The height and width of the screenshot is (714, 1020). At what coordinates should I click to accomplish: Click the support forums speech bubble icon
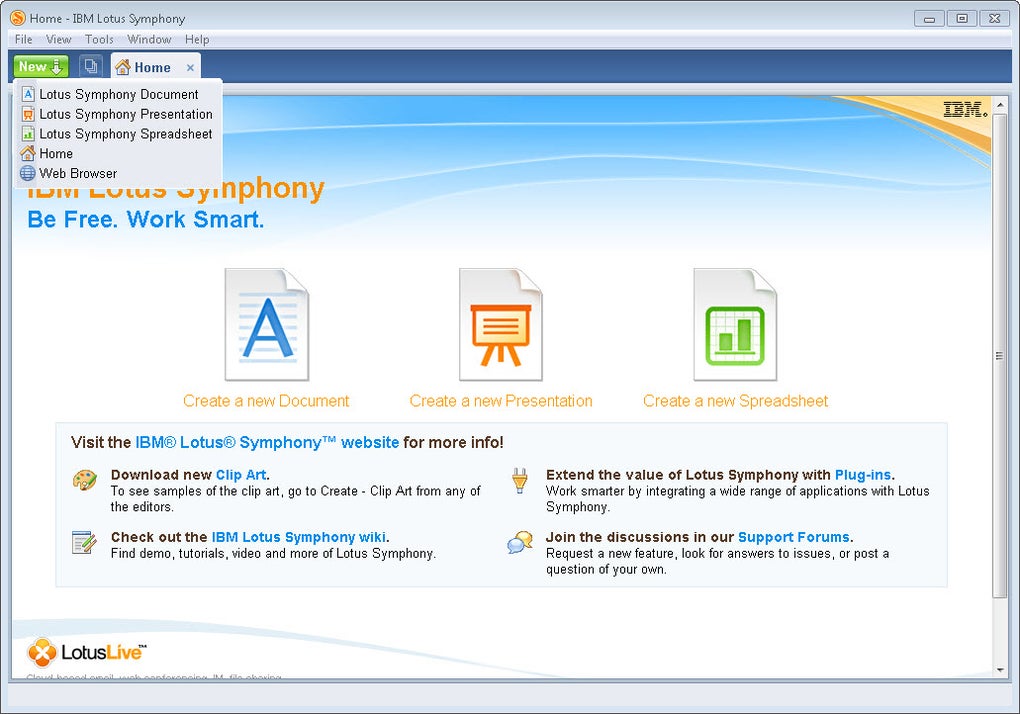tap(519, 543)
